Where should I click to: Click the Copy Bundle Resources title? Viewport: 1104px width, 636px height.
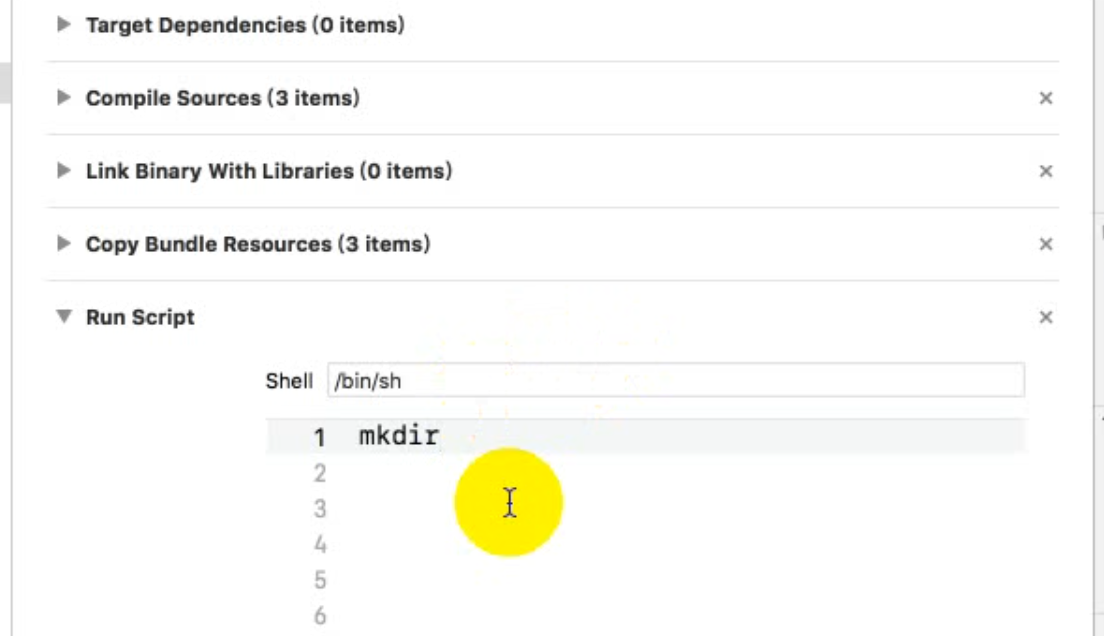coord(257,244)
